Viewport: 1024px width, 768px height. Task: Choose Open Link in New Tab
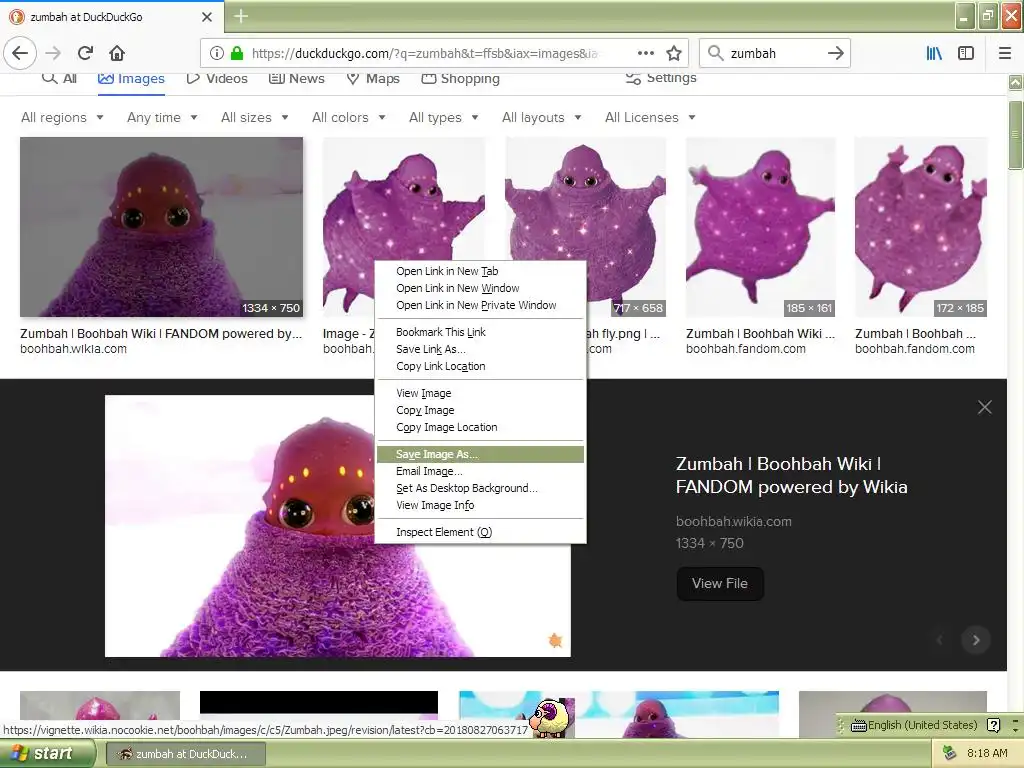[481, 271]
